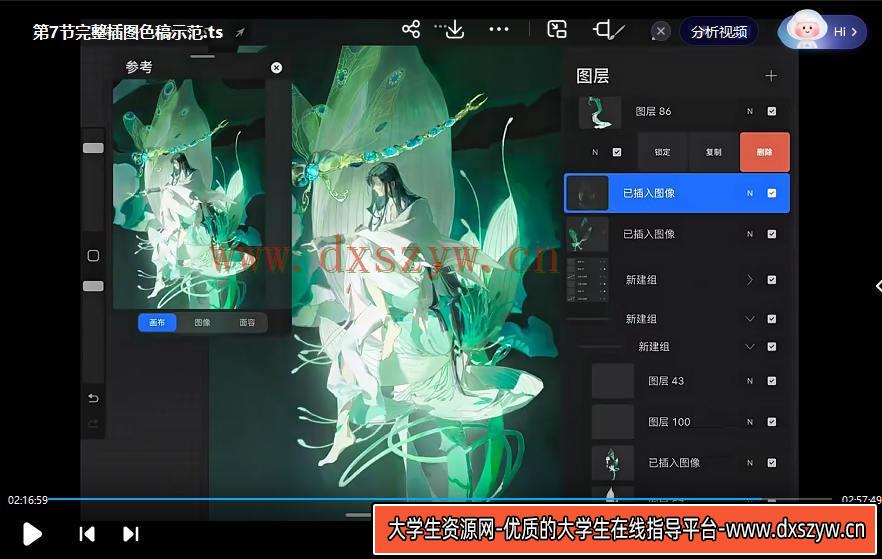The width and height of the screenshot is (882, 559).
Task: Open blend mode N of 图层 43
Action: 750,381
